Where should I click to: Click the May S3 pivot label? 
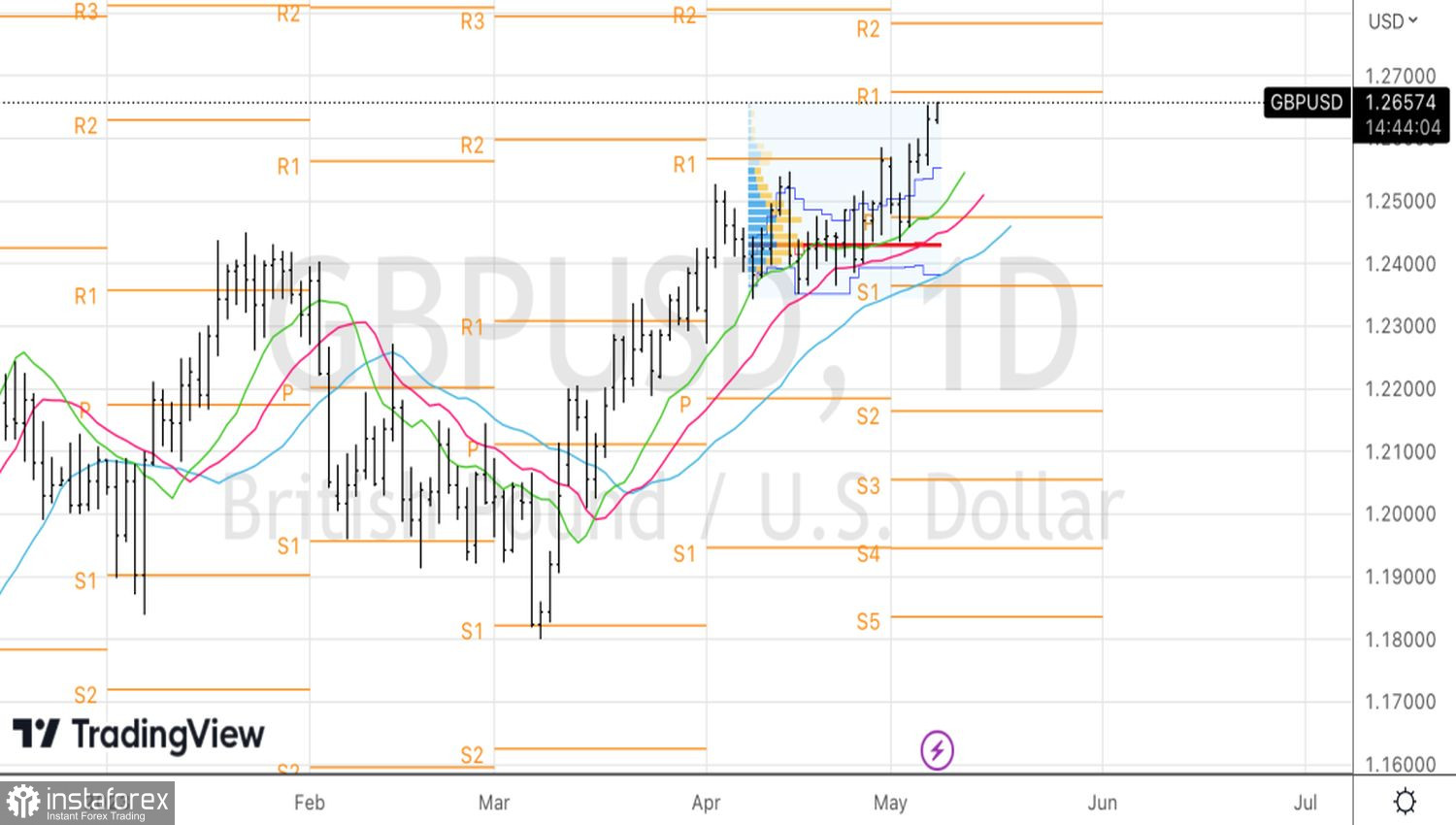tap(868, 484)
